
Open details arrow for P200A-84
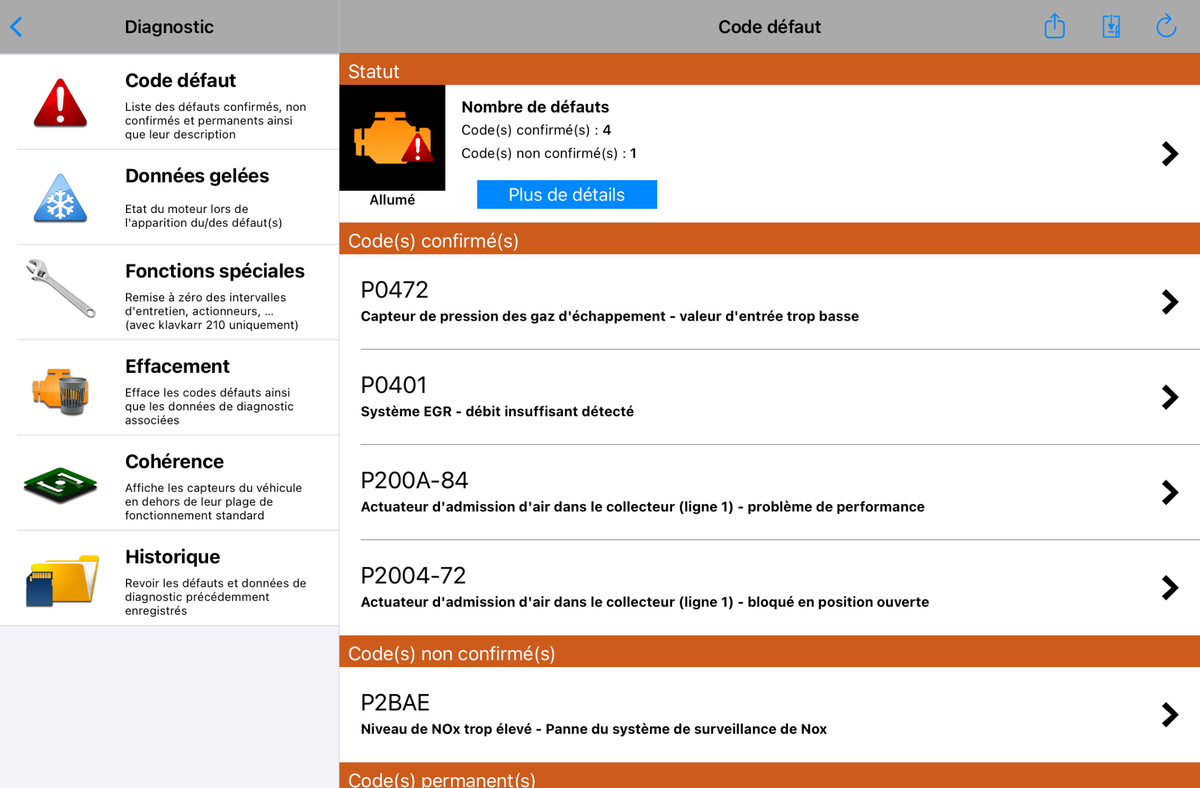pyautogui.click(x=1170, y=492)
